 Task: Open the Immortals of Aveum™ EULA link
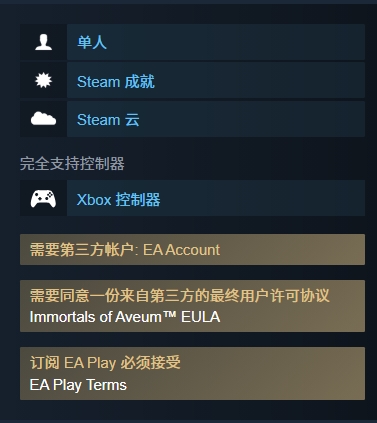click(125, 317)
